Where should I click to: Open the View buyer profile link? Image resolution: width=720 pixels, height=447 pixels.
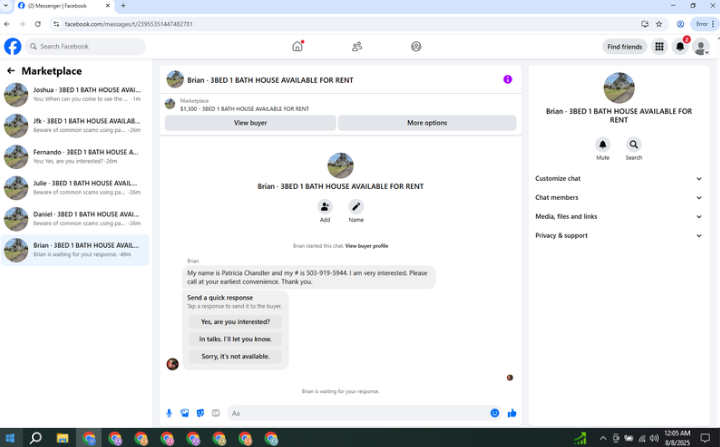(x=366, y=246)
